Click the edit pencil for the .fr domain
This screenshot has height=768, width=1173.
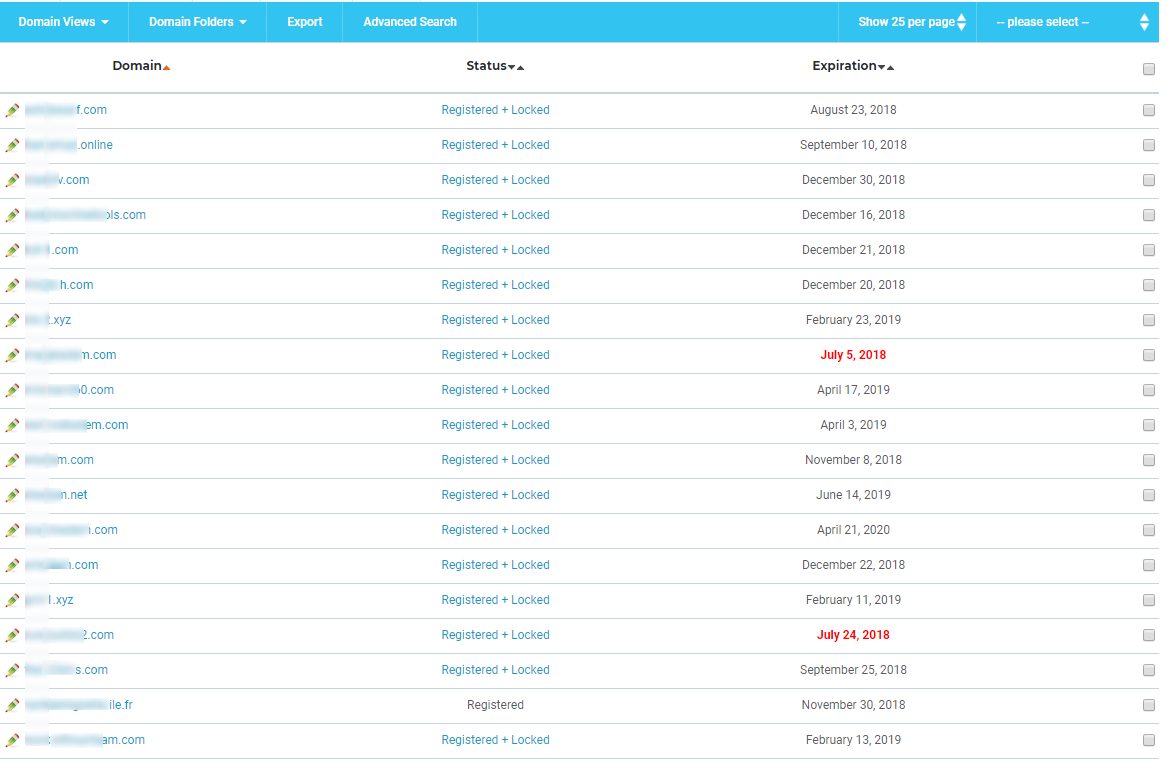tap(12, 705)
